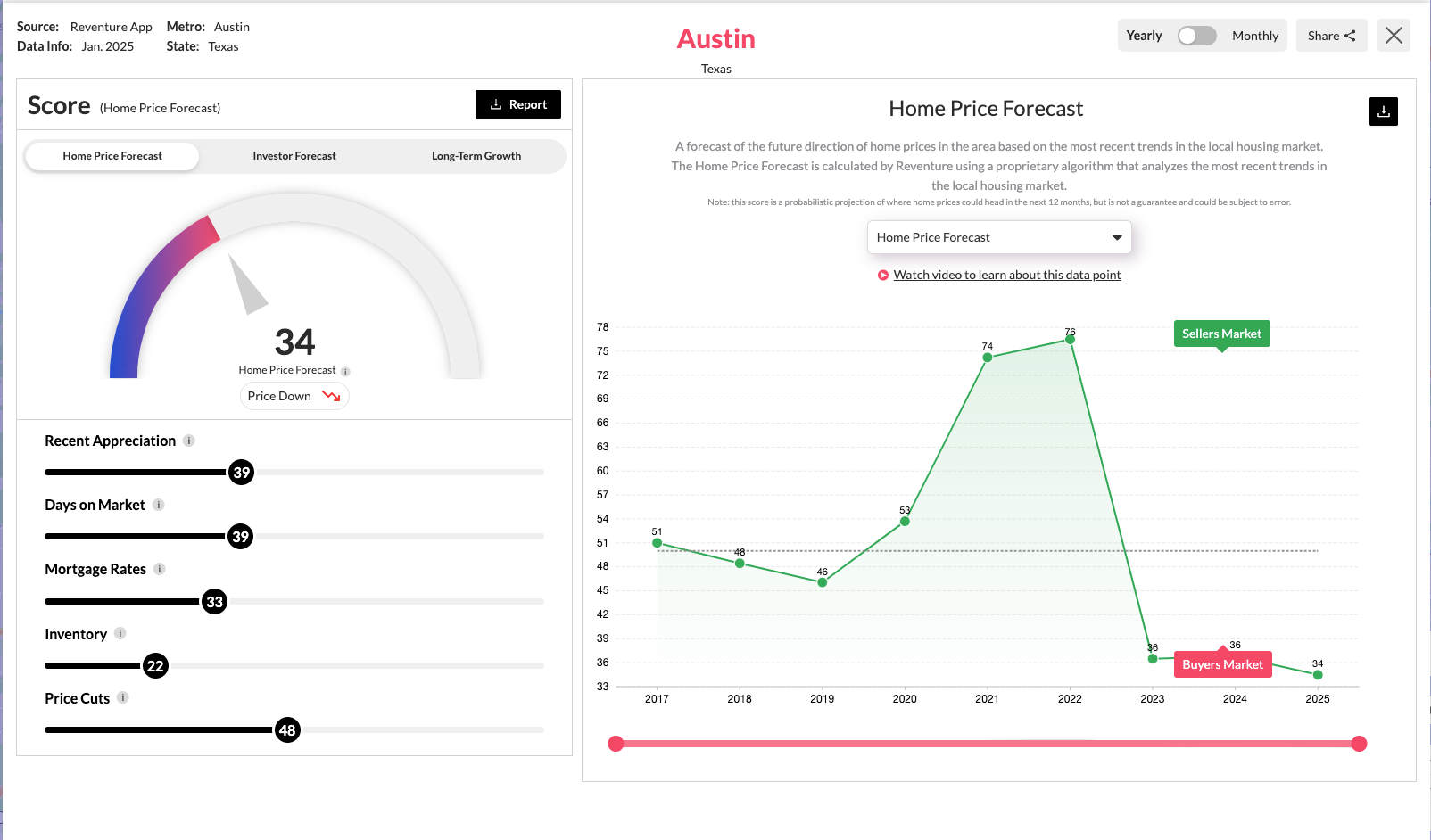Click the chart download icon
The width and height of the screenshot is (1431, 840).
(x=1383, y=111)
